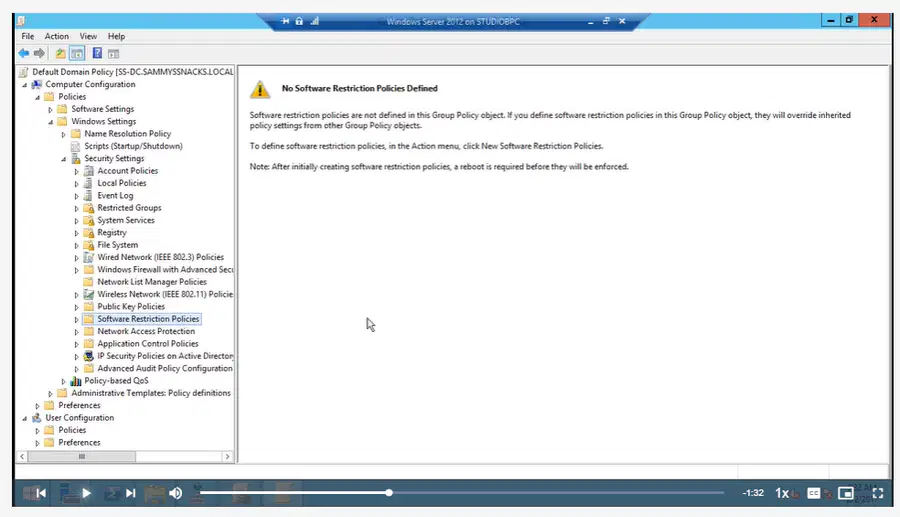Select Advanced Audit Policy Configuration
Image resolution: width=900 pixels, height=517 pixels.
click(x=165, y=368)
